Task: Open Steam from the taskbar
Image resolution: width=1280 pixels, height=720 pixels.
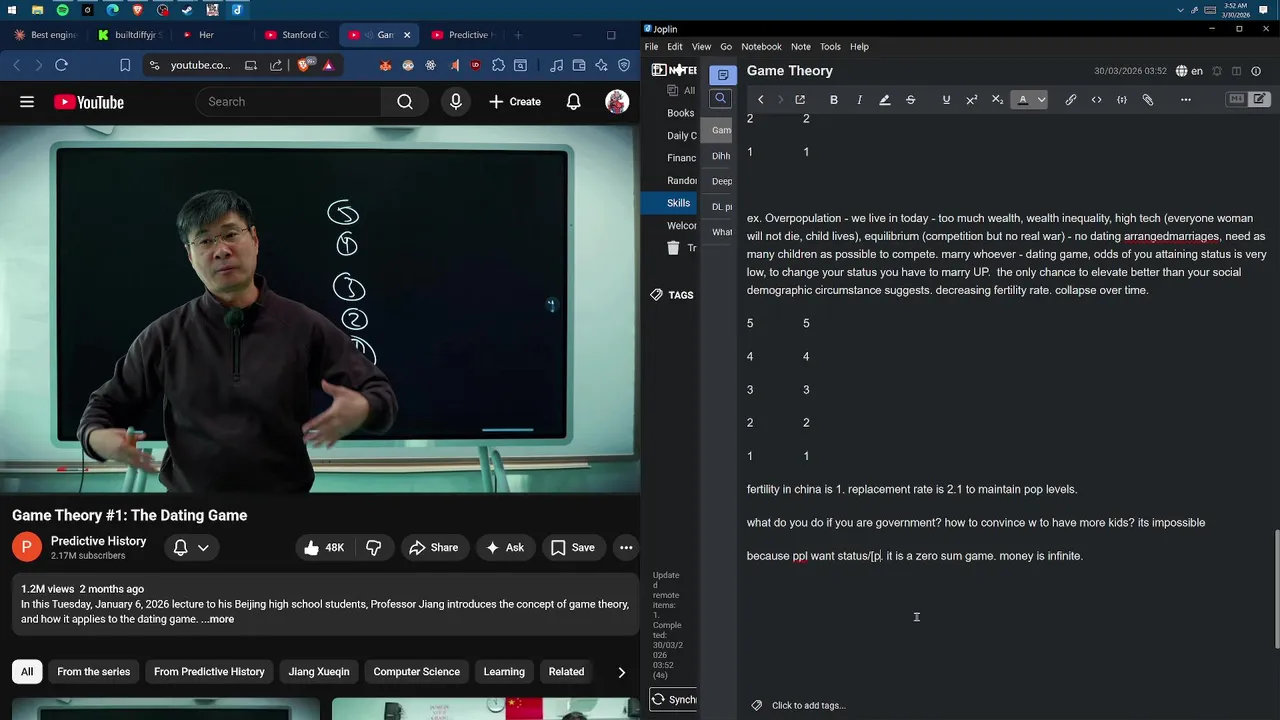Action: pos(187,10)
